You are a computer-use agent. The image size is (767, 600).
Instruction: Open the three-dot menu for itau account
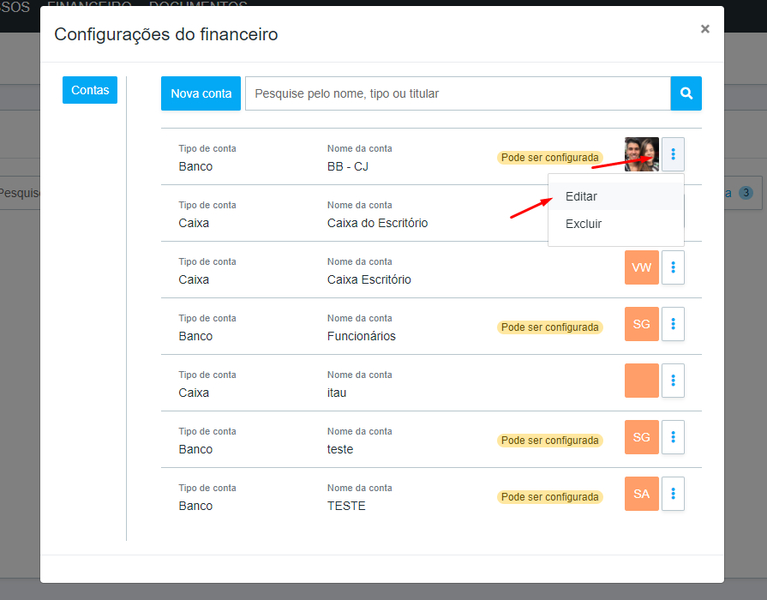pyautogui.click(x=673, y=381)
